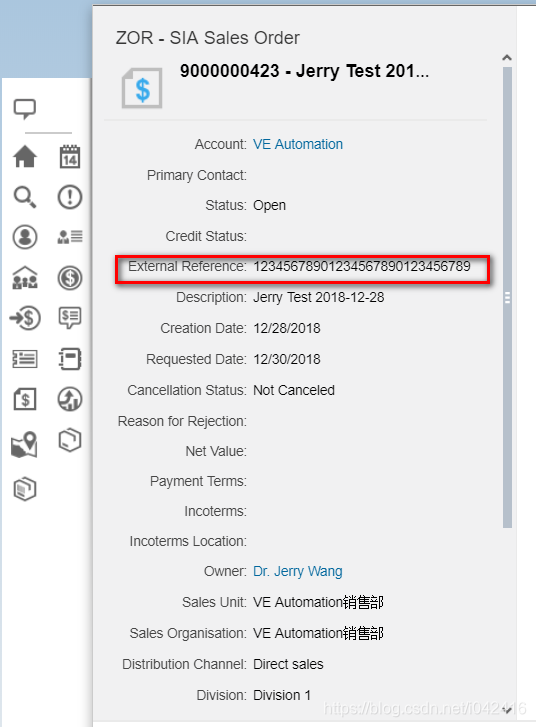The height and width of the screenshot is (727, 536).
Task: Click Distribution Channel value Direct sales
Action: (x=288, y=664)
